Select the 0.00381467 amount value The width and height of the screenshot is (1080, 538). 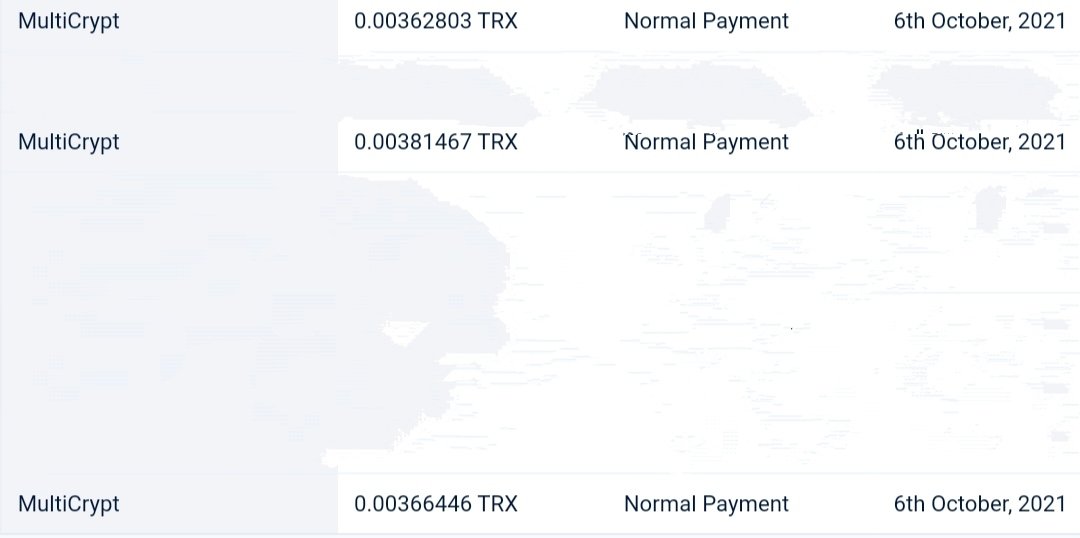(x=413, y=142)
